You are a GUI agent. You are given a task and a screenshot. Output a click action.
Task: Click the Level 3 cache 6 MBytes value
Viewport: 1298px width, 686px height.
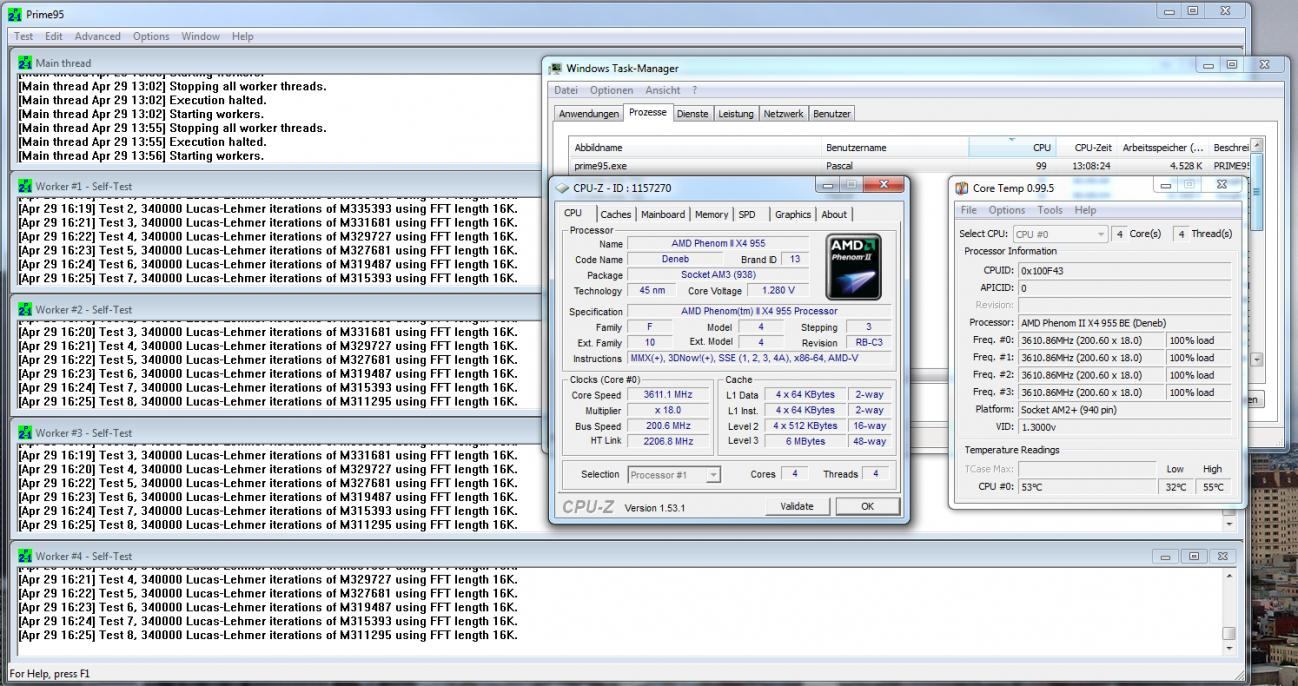805,441
